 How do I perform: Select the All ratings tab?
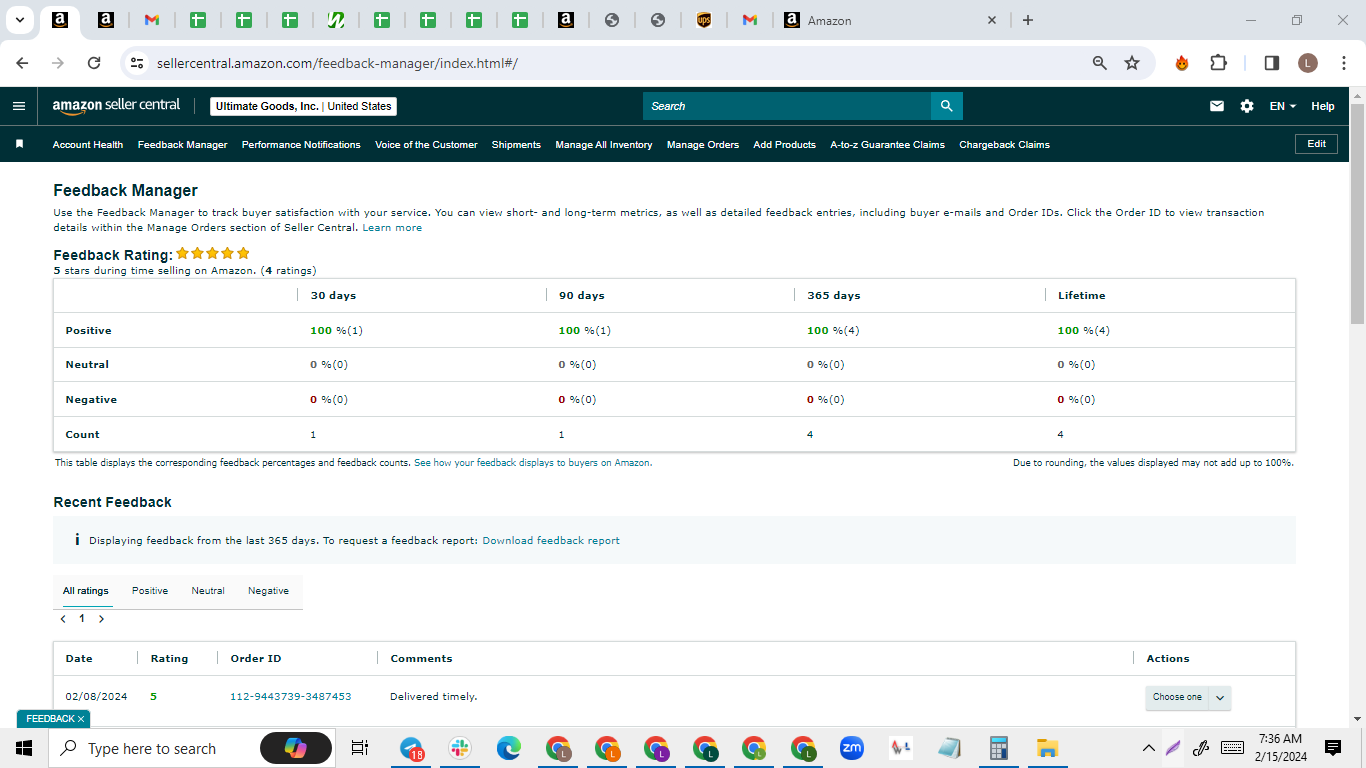pos(86,591)
